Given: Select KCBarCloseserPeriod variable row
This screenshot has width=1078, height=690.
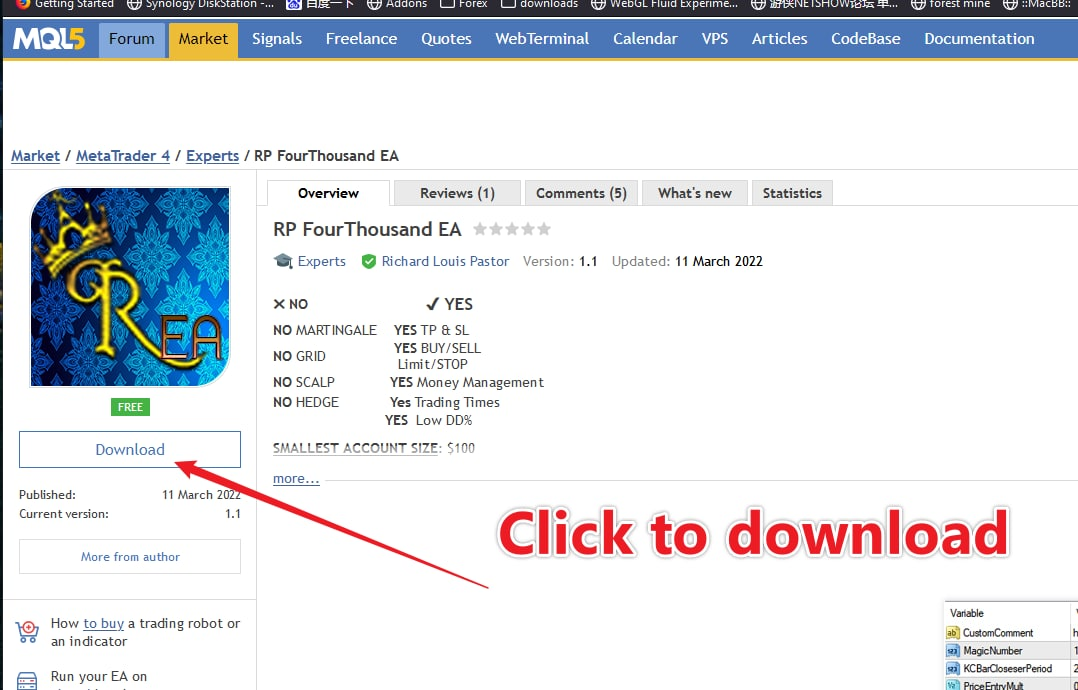Looking at the screenshot, I should tap(1011, 669).
